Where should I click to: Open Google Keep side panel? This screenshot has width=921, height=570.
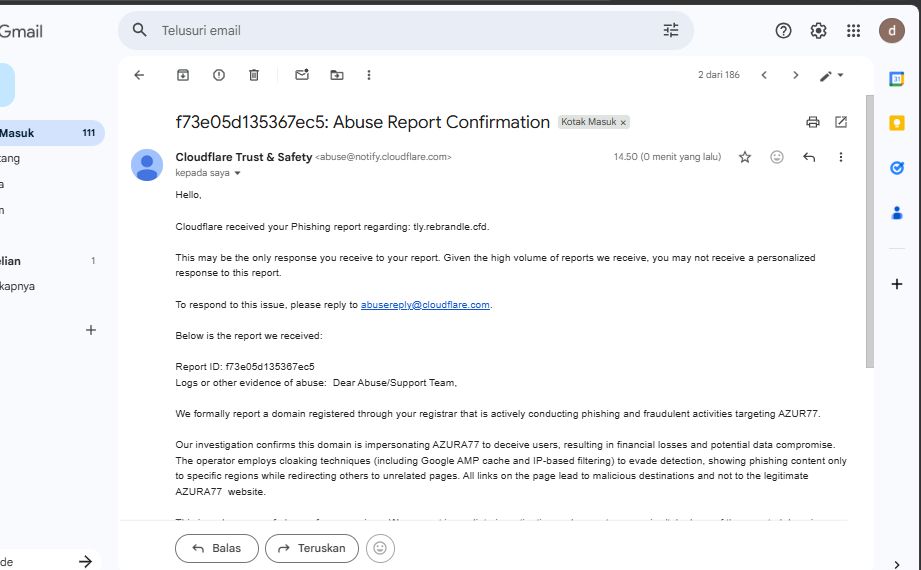click(x=896, y=123)
